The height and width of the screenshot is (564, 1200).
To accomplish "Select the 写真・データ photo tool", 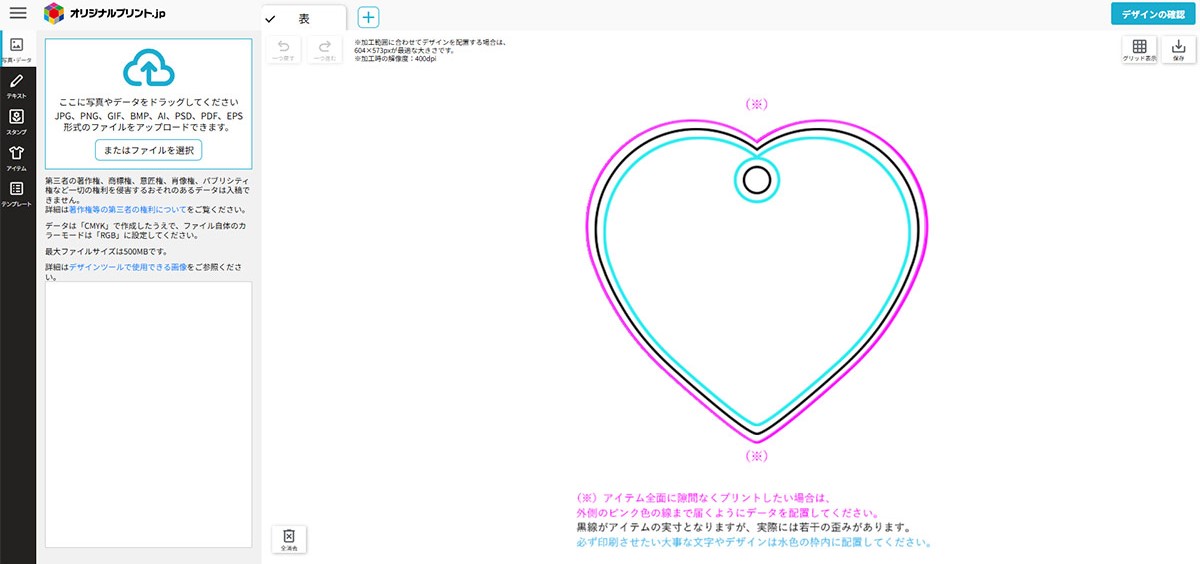I will coord(17,49).
